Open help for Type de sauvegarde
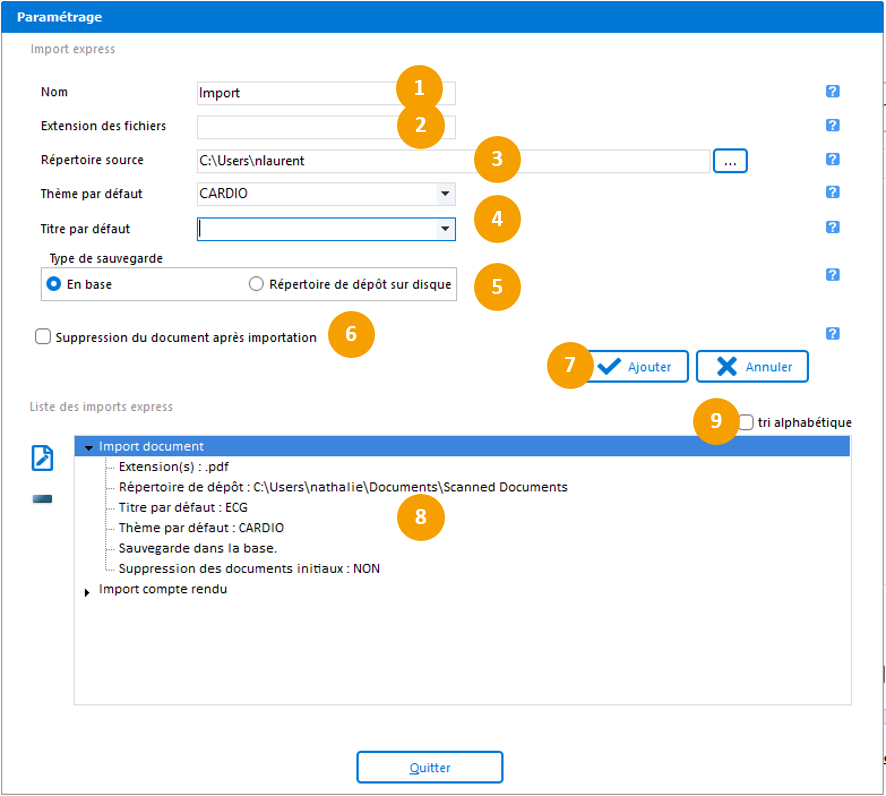The image size is (886, 796). (x=832, y=275)
